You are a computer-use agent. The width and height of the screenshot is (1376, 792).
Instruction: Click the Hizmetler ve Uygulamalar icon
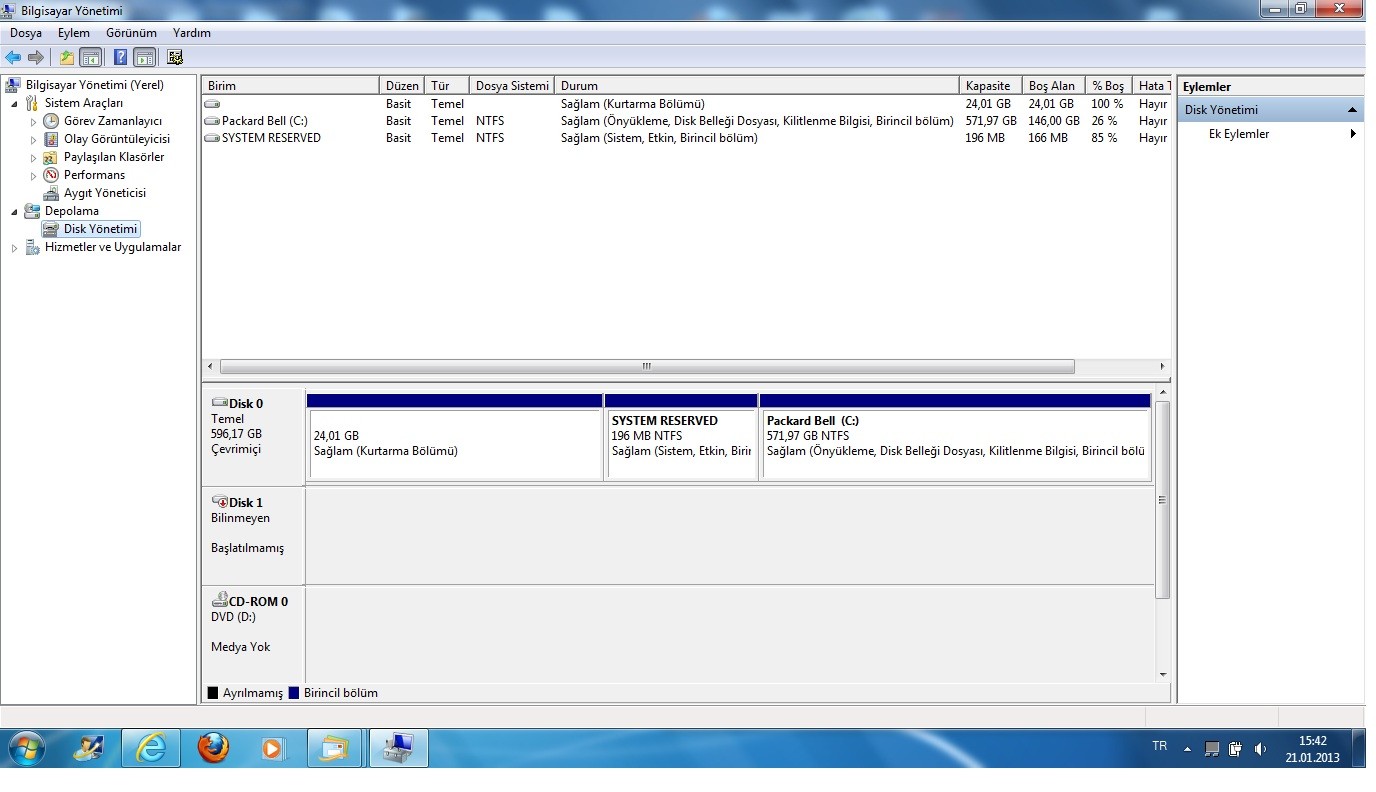pyautogui.click(x=33, y=247)
